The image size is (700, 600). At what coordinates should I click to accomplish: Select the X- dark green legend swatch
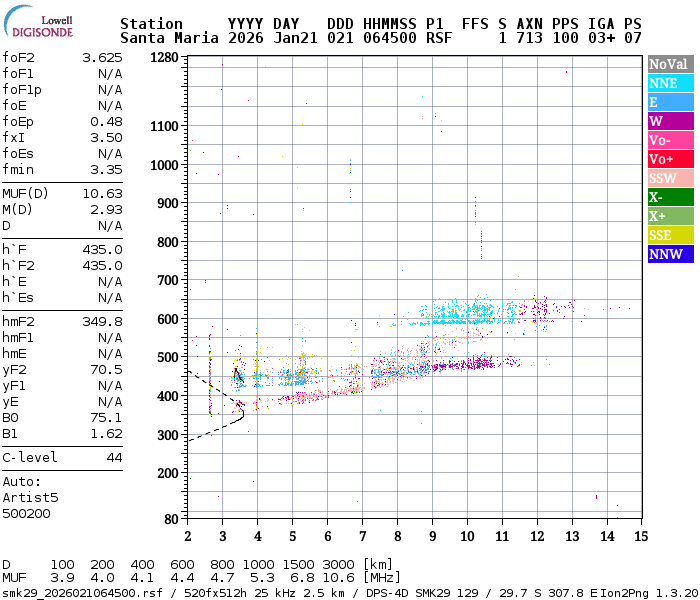pyautogui.click(x=671, y=197)
